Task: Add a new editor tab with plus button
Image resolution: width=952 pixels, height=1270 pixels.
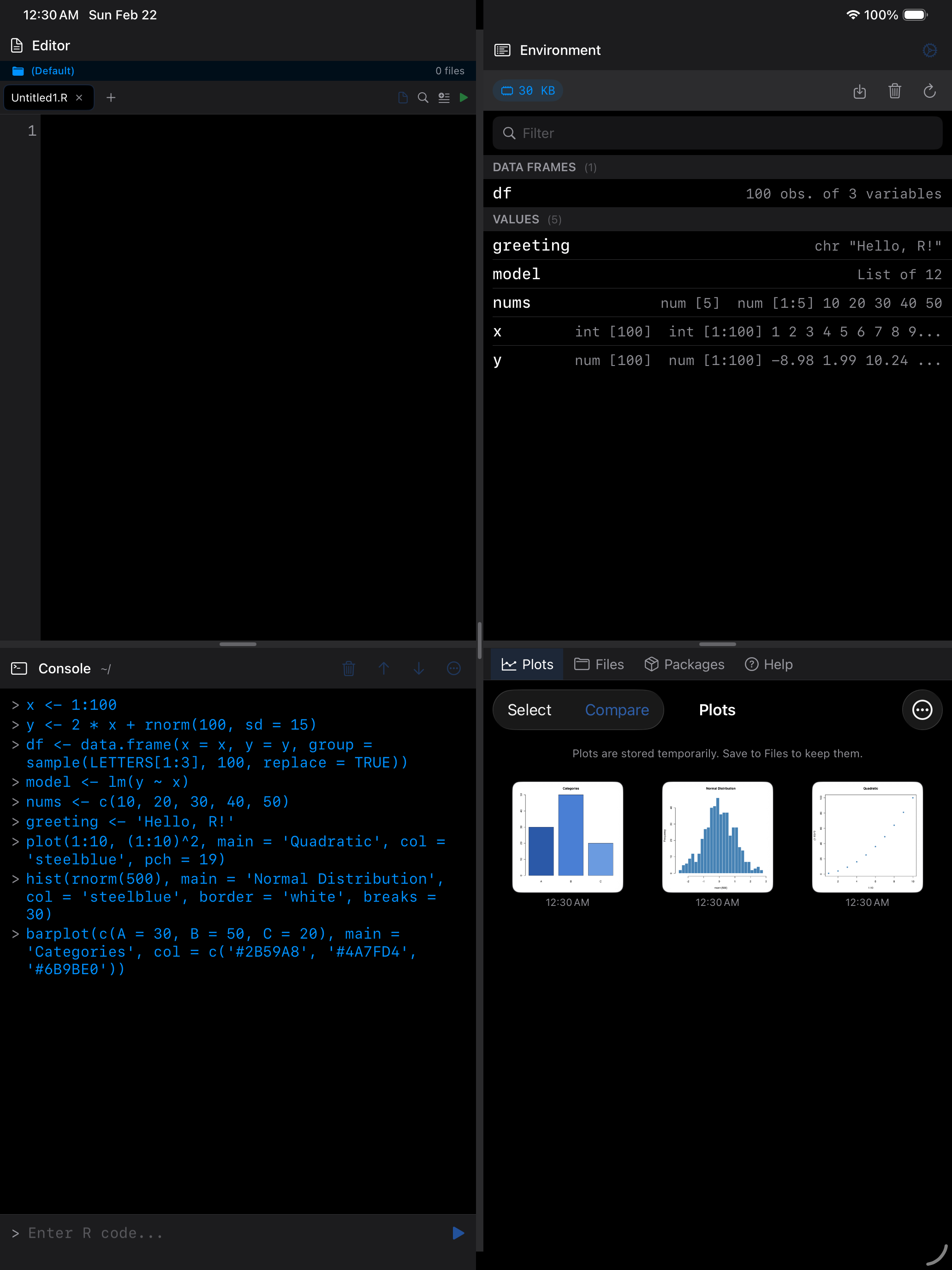Action: [x=111, y=98]
